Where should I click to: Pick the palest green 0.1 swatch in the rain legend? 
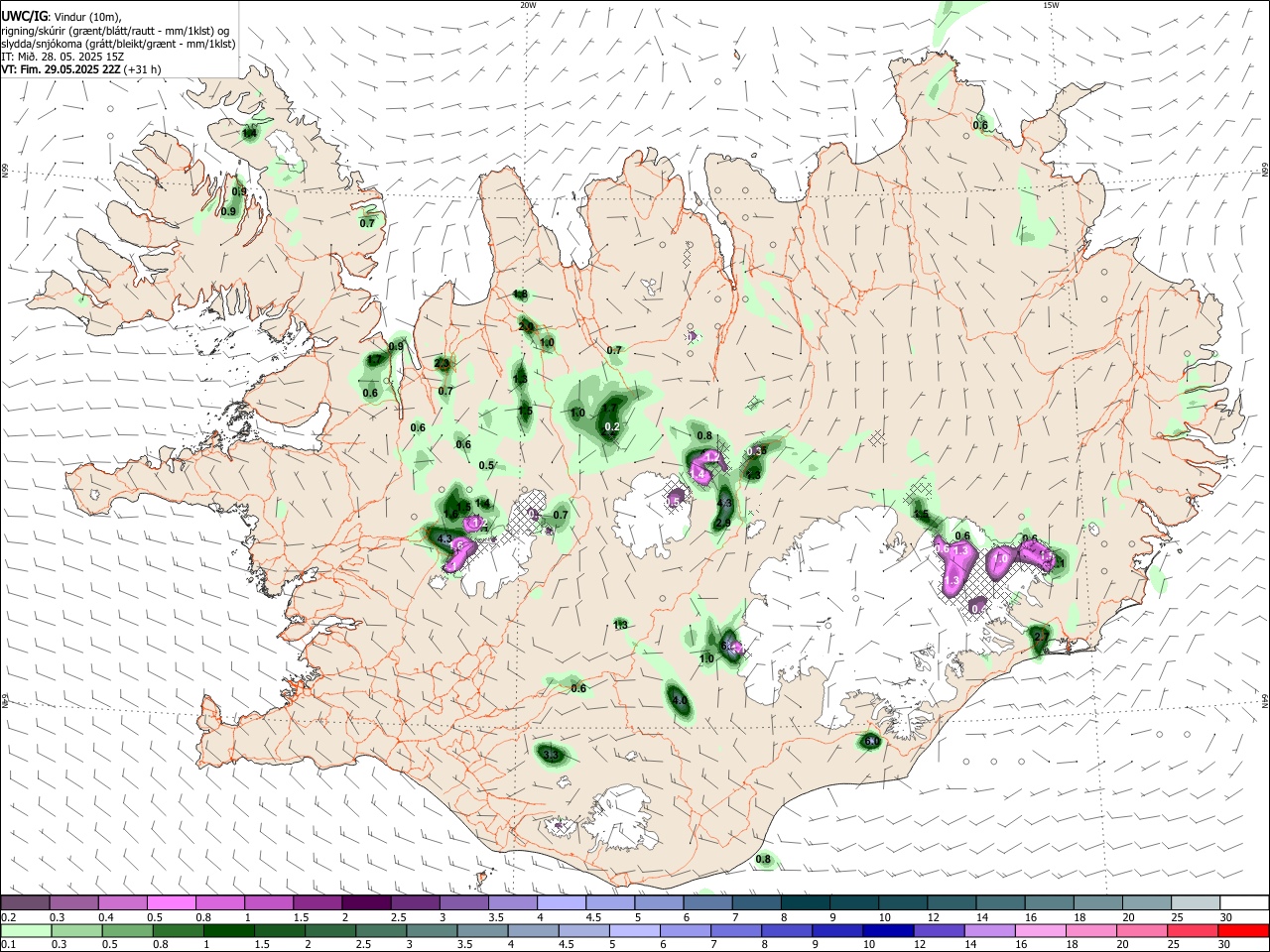[26, 930]
